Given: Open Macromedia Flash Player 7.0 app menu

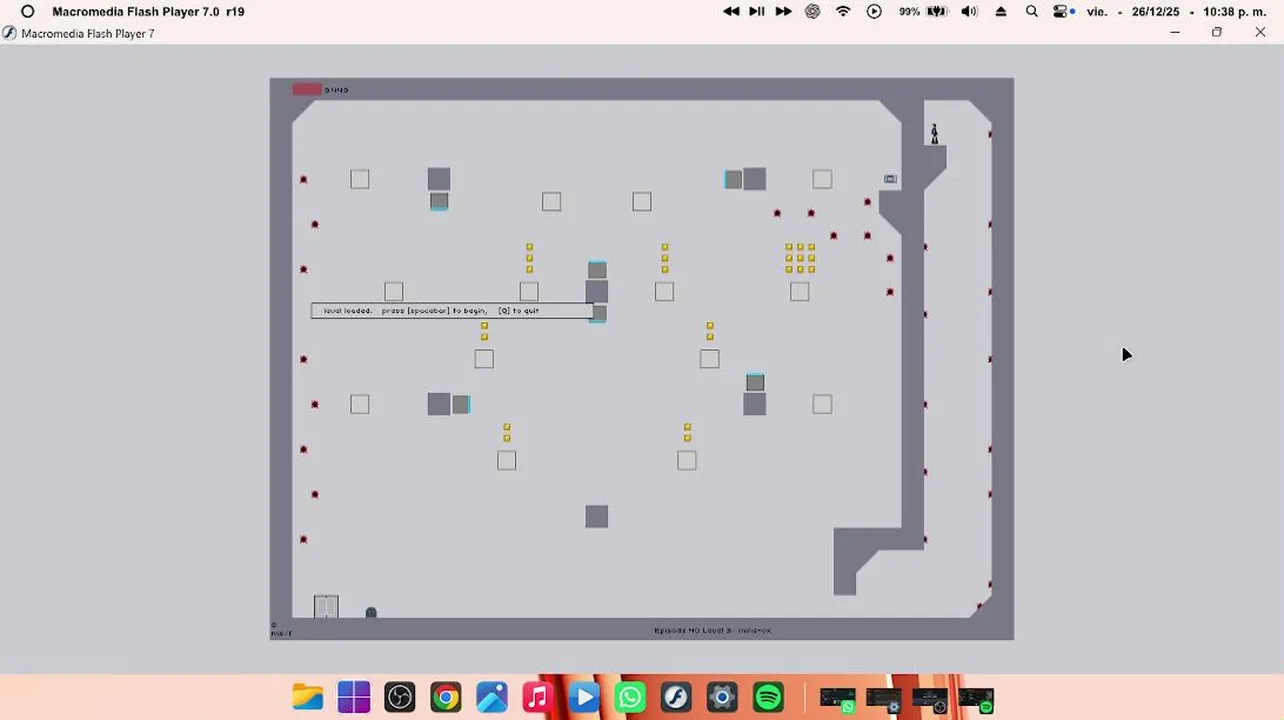Looking at the screenshot, I should tap(148, 11).
